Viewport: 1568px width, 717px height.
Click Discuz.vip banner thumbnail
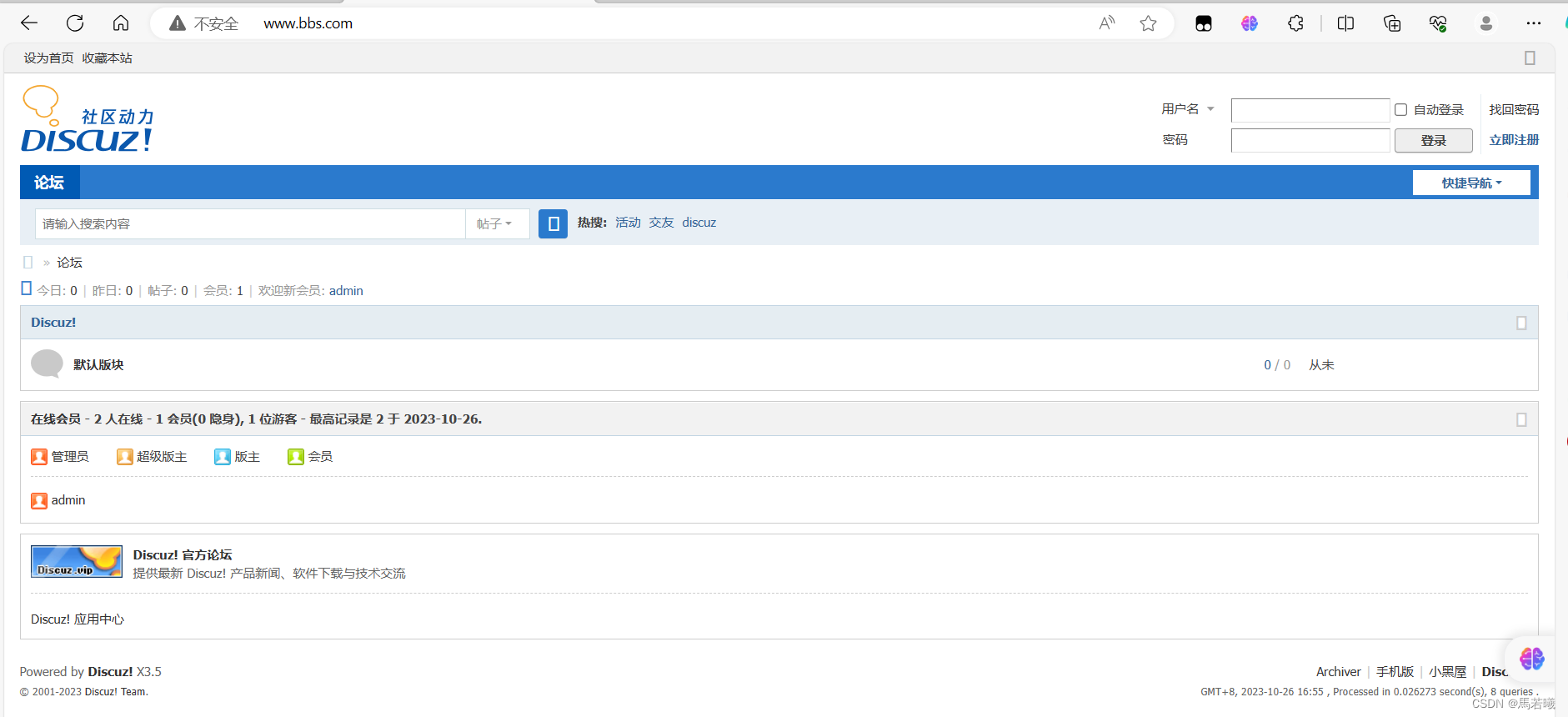click(x=77, y=561)
